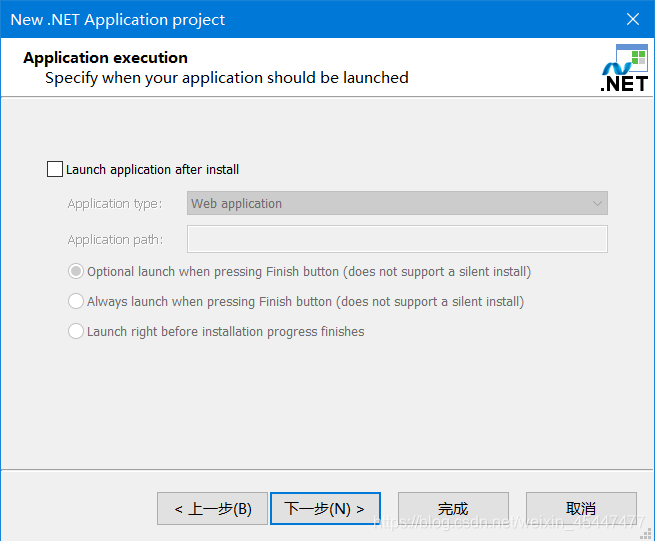Close the New .NET Application project dialog
655x541 pixels.
633,19
